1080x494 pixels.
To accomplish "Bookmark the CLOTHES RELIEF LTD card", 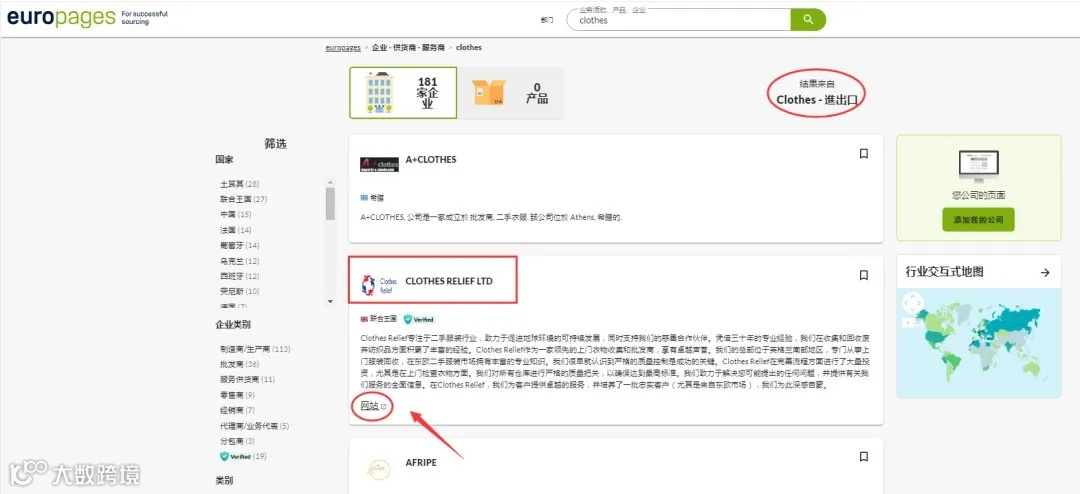I will pos(864,276).
